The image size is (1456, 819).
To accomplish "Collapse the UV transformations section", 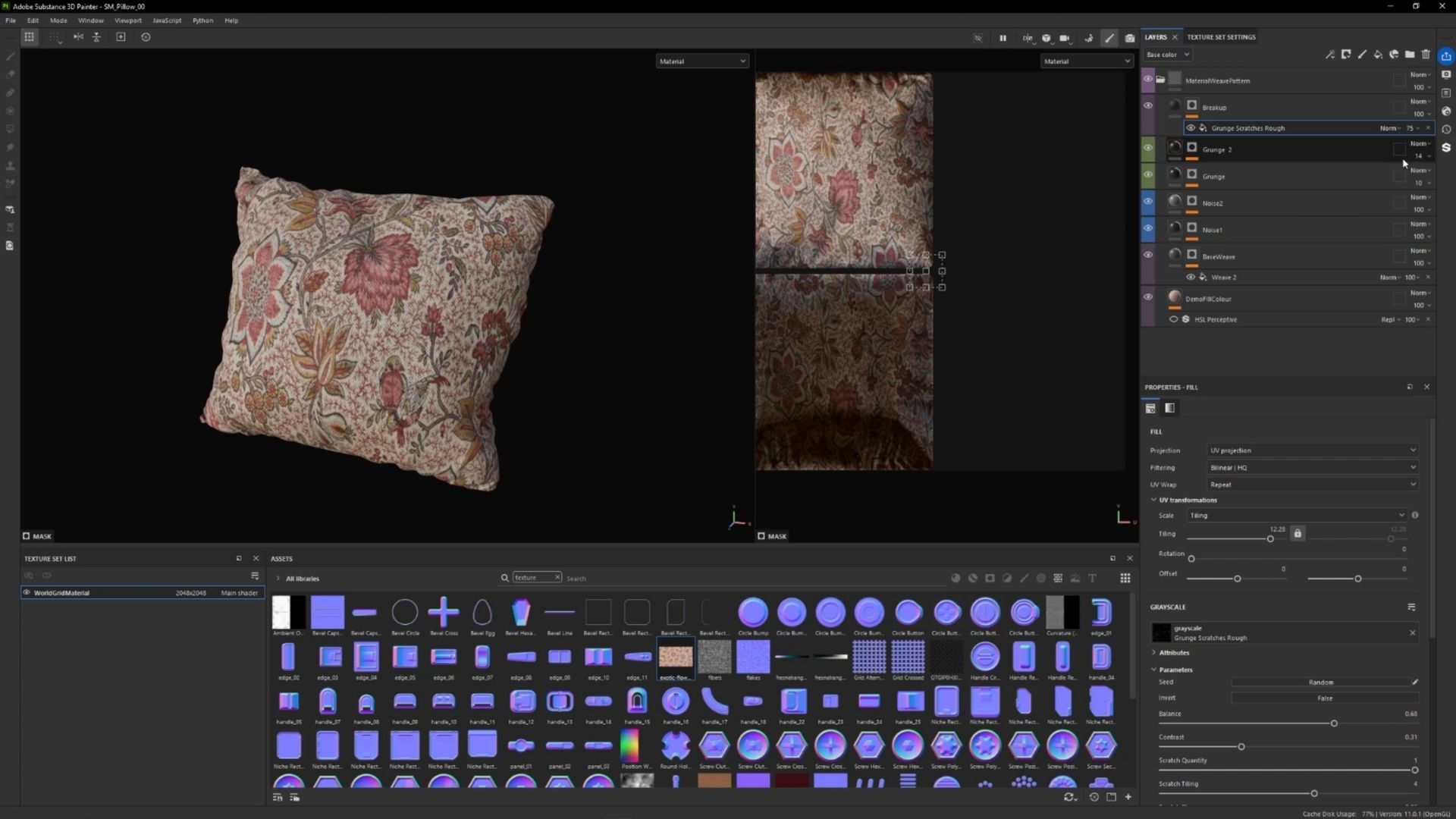I will click(x=1154, y=500).
